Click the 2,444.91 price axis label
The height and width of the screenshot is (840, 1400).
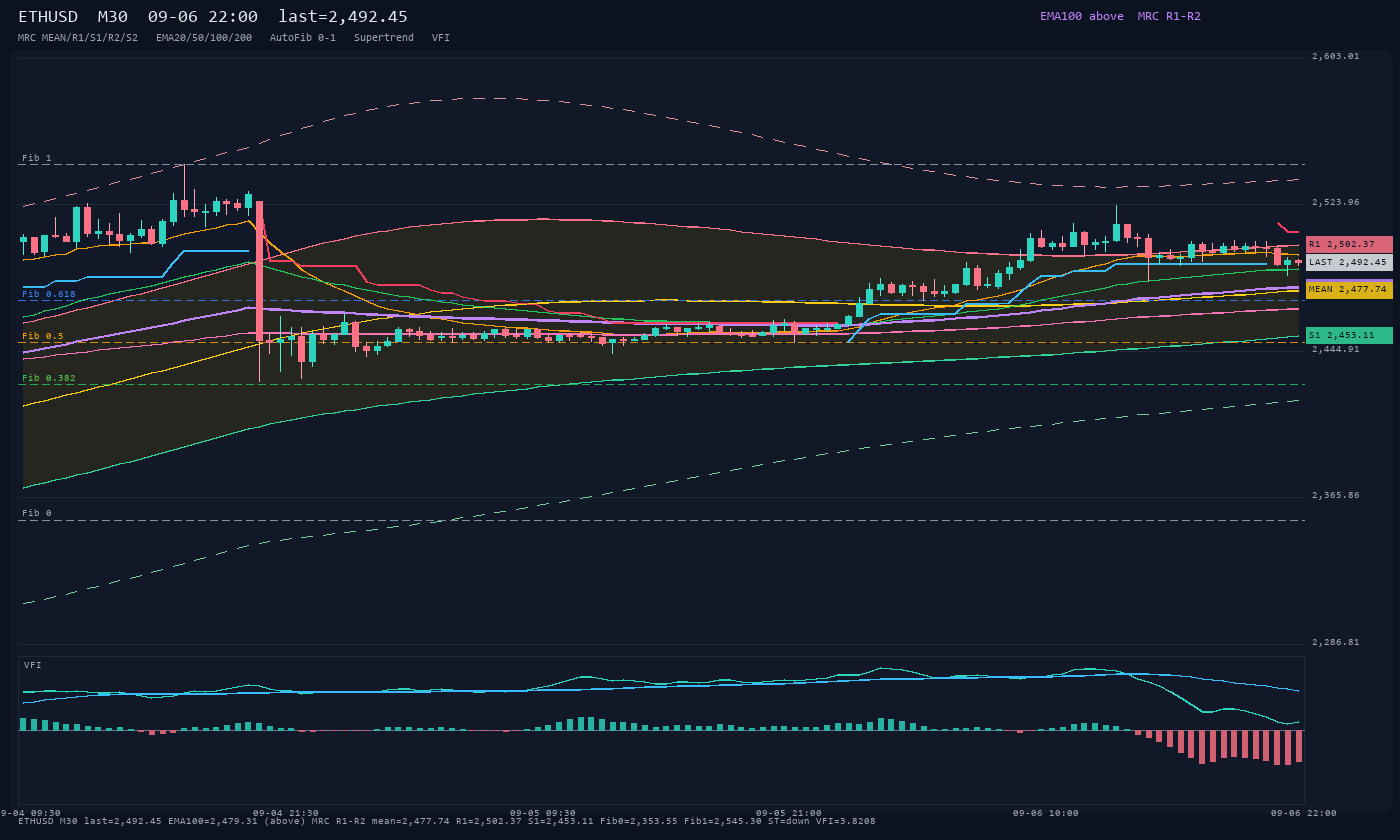click(x=1336, y=349)
